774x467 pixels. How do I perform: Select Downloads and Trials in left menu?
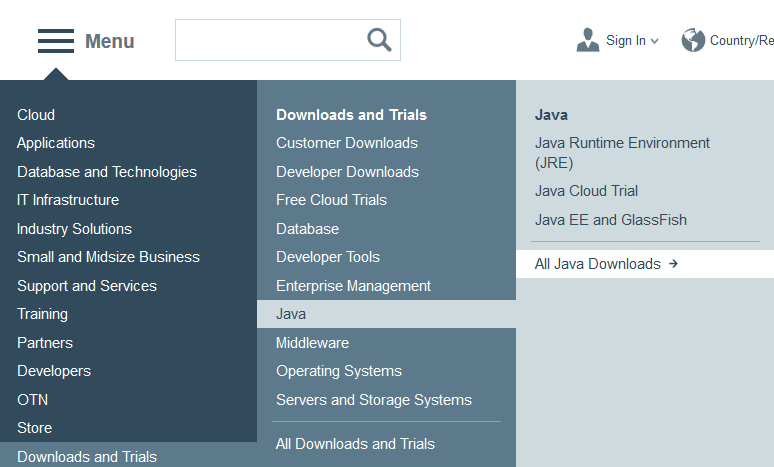pyautogui.click(x=87, y=457)
